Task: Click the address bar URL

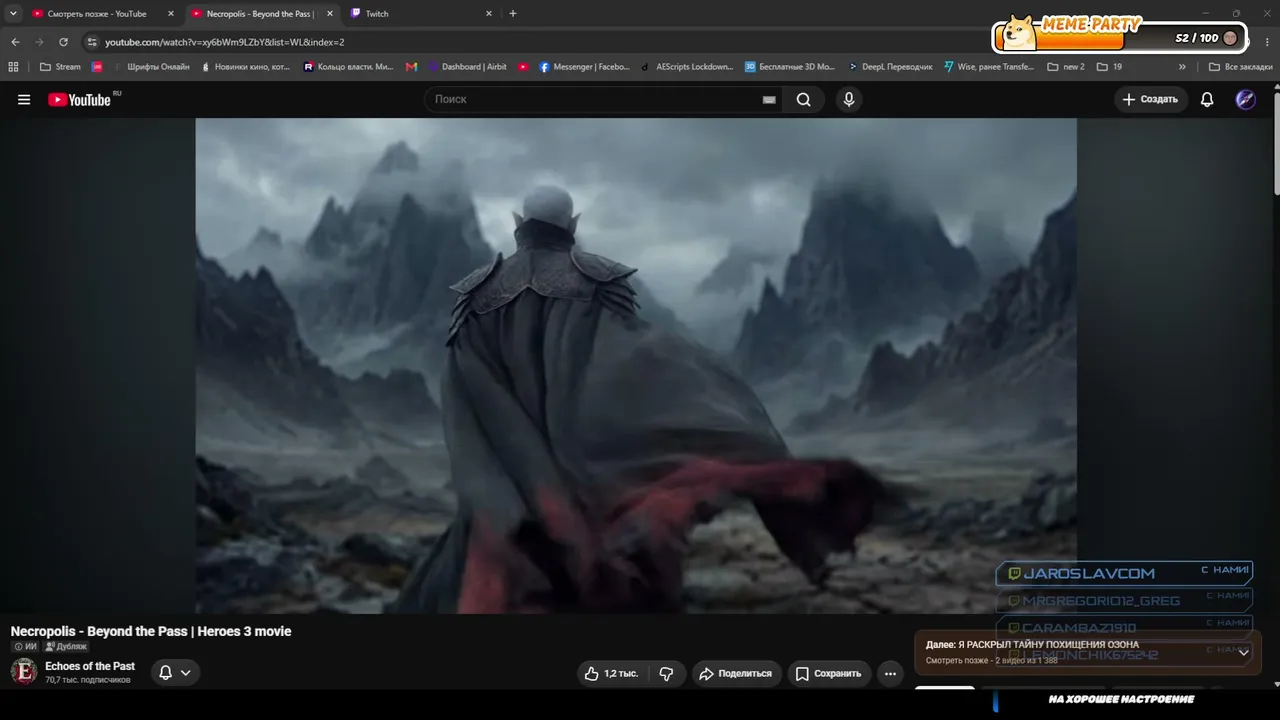Action: point(225,42)
